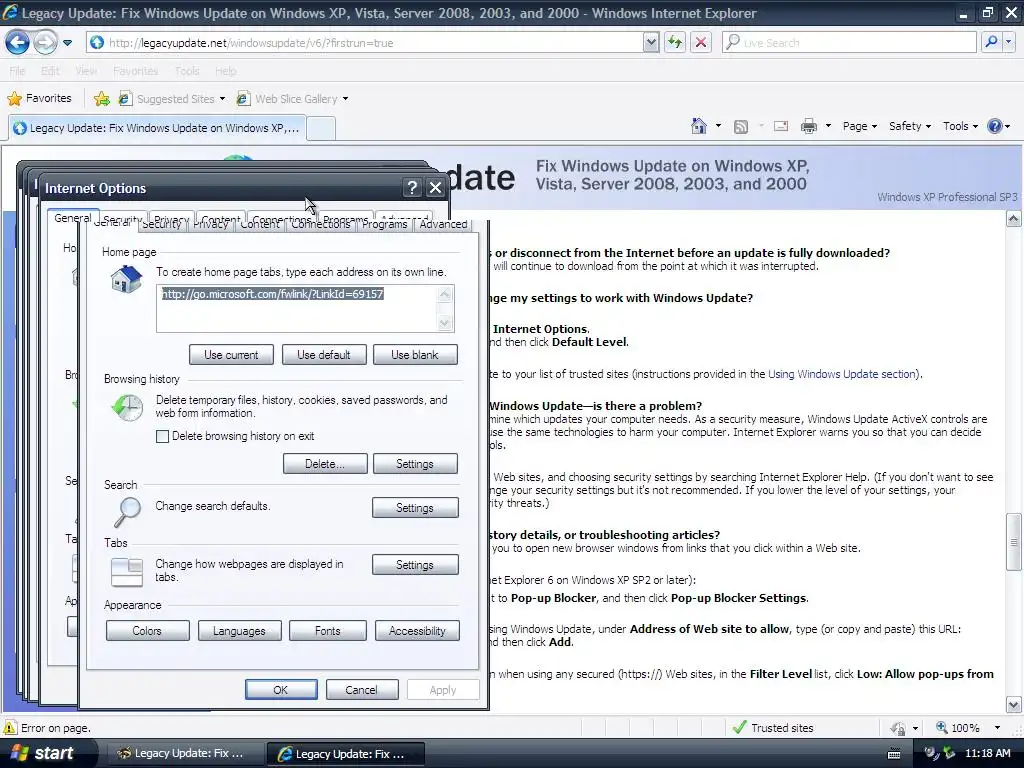Click the blue Help question icon

[995, 126]
